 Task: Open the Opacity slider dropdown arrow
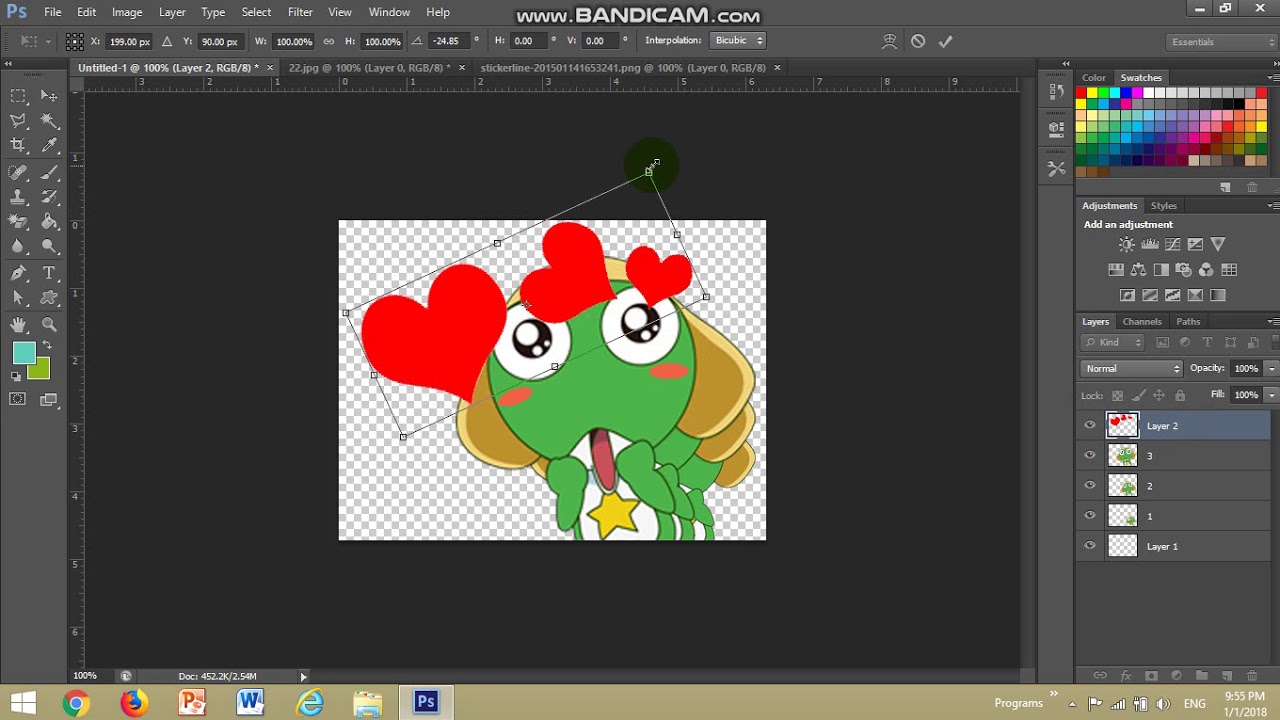(x=1271, y=368)
